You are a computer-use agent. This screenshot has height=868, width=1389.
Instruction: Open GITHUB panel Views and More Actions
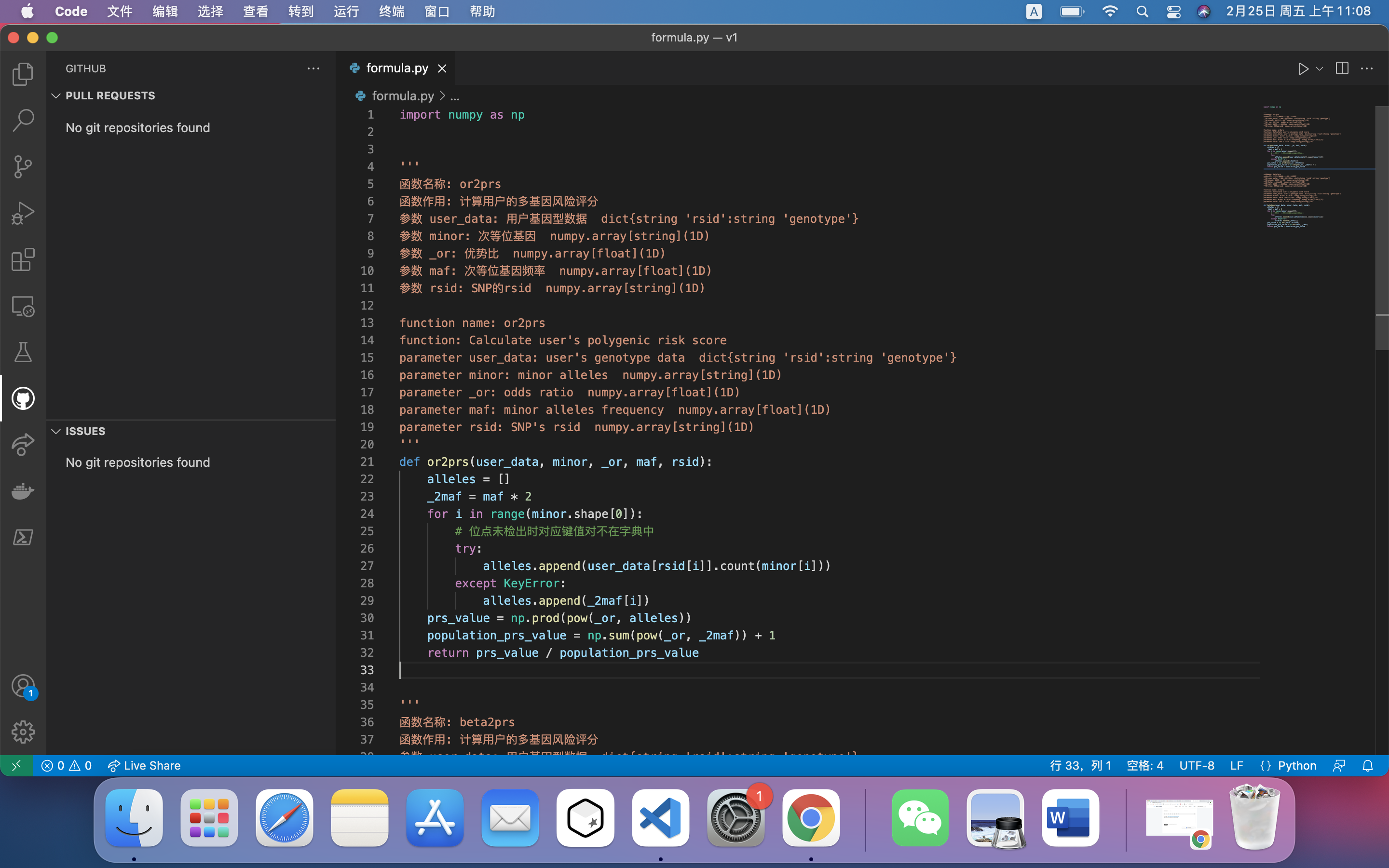click(313, 68)
